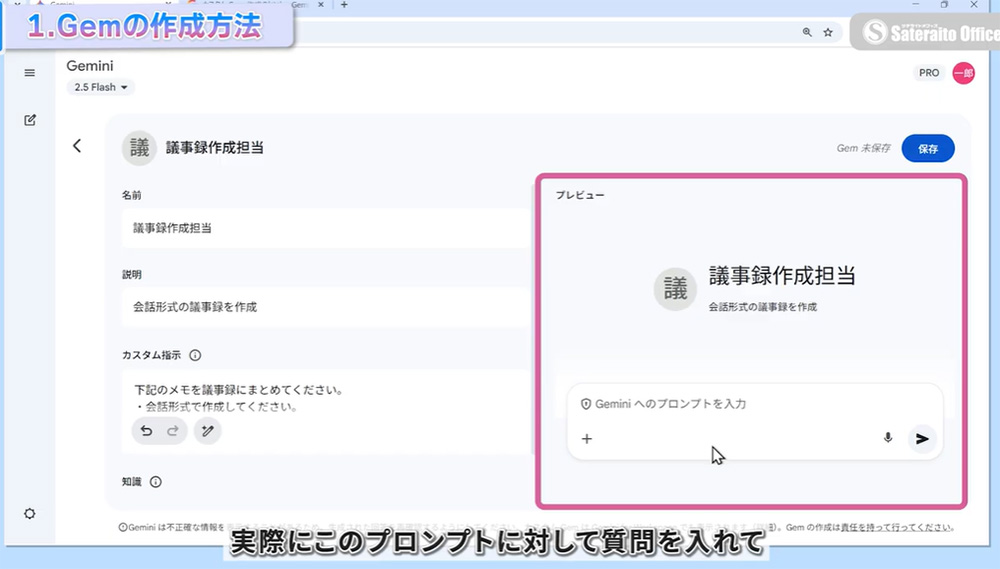Start a new chat with edit icon

point(29,120)
